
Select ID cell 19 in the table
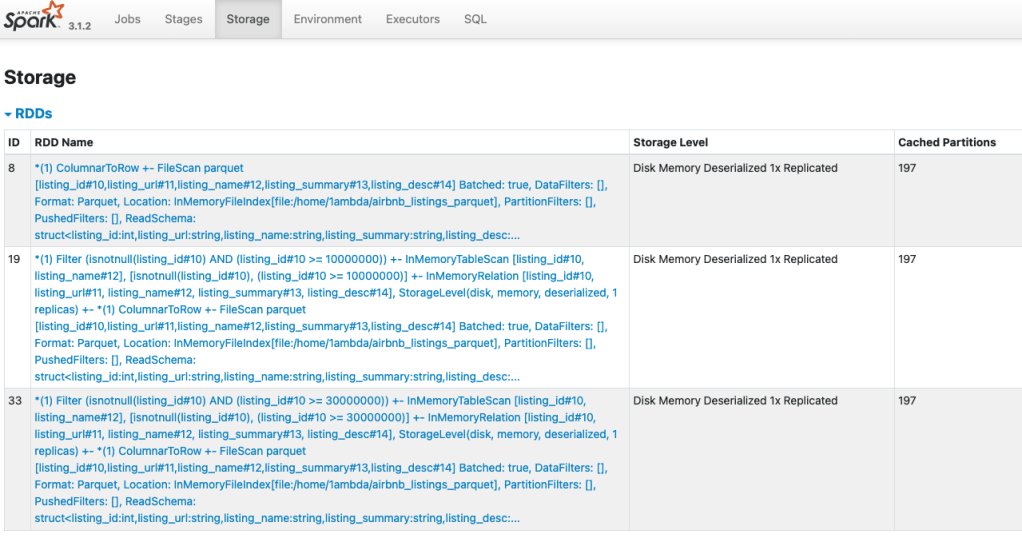point(14,259)
